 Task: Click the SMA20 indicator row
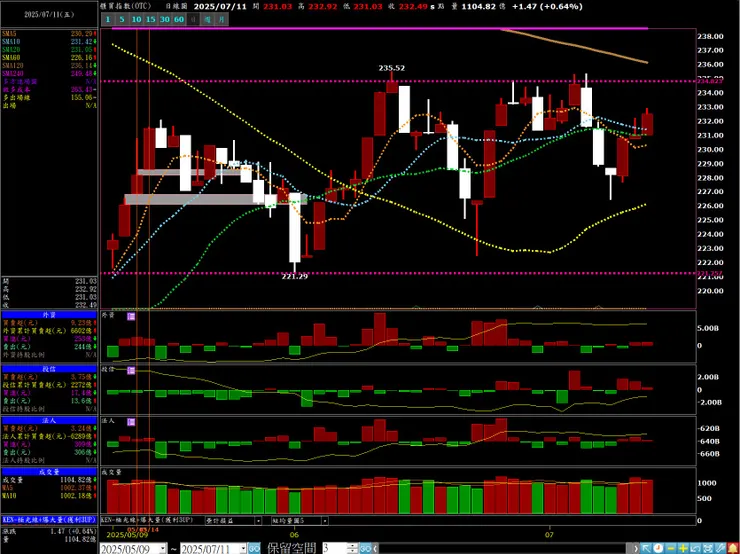click(49, 50)
